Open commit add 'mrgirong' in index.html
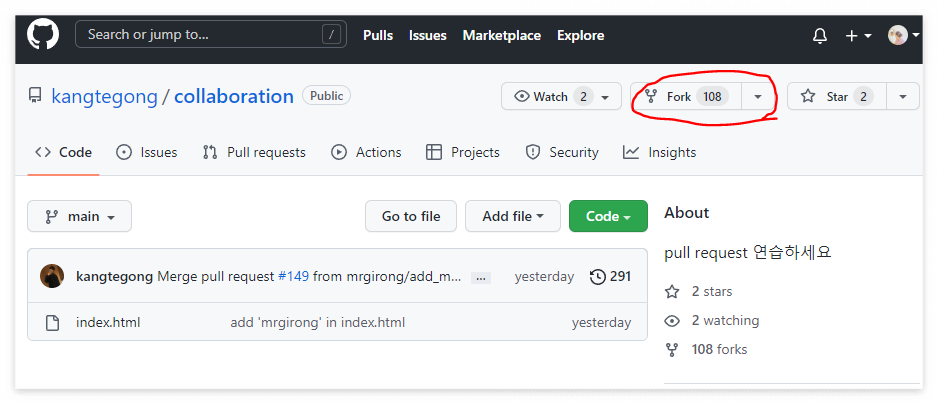The height and width of the screenshot is (404, 938). tap(318, 323)
